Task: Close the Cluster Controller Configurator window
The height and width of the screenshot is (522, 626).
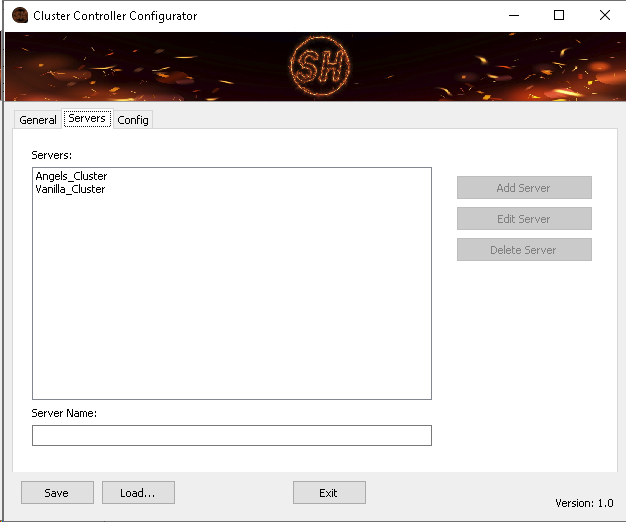Action: [604, 16]
